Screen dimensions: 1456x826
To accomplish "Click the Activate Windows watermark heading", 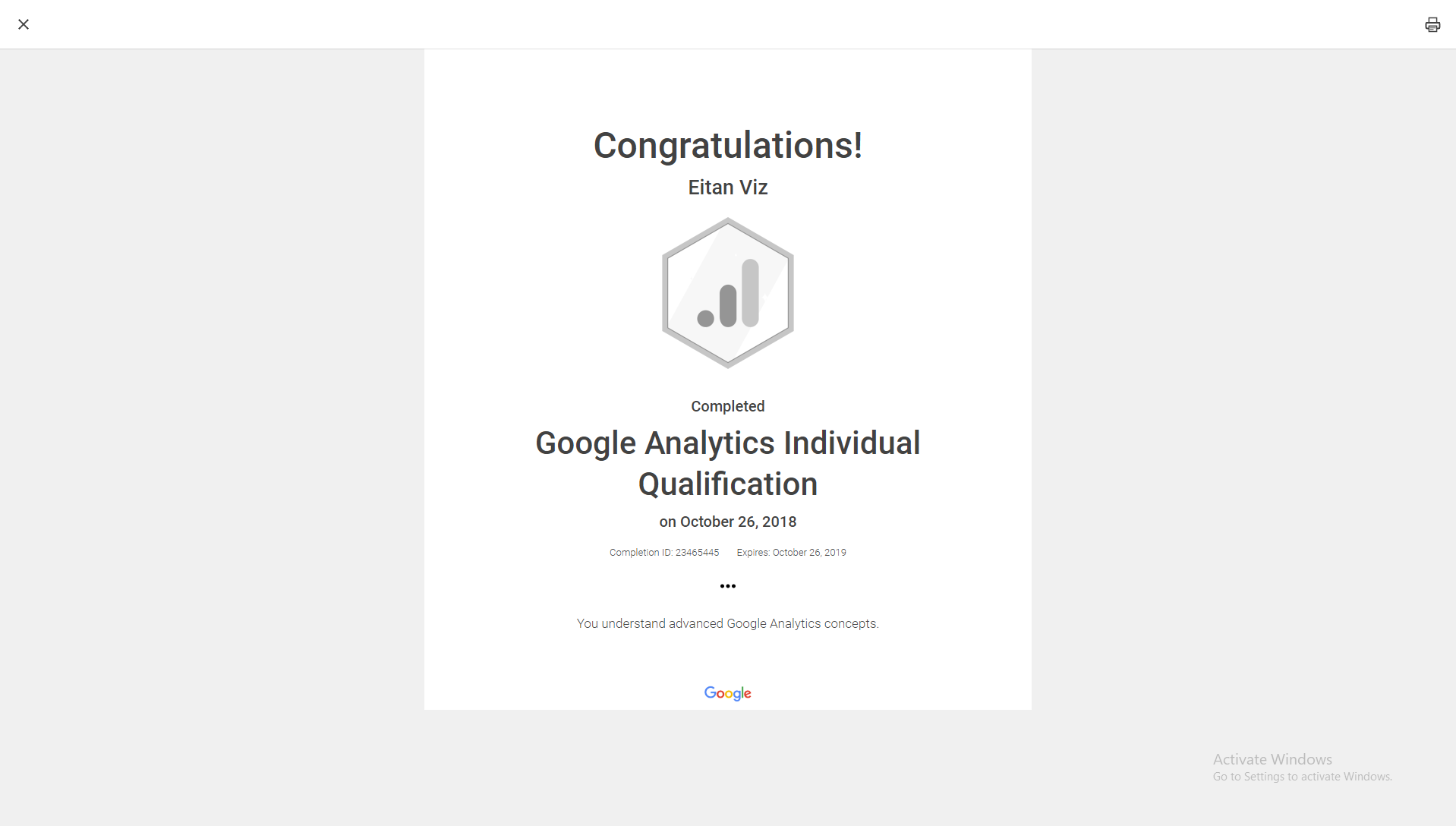I will coord(1272,759).
